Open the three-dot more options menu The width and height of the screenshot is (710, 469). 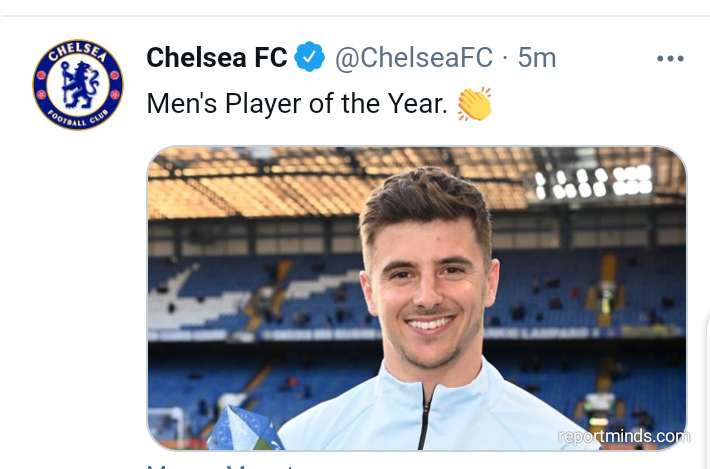[670, 59]
